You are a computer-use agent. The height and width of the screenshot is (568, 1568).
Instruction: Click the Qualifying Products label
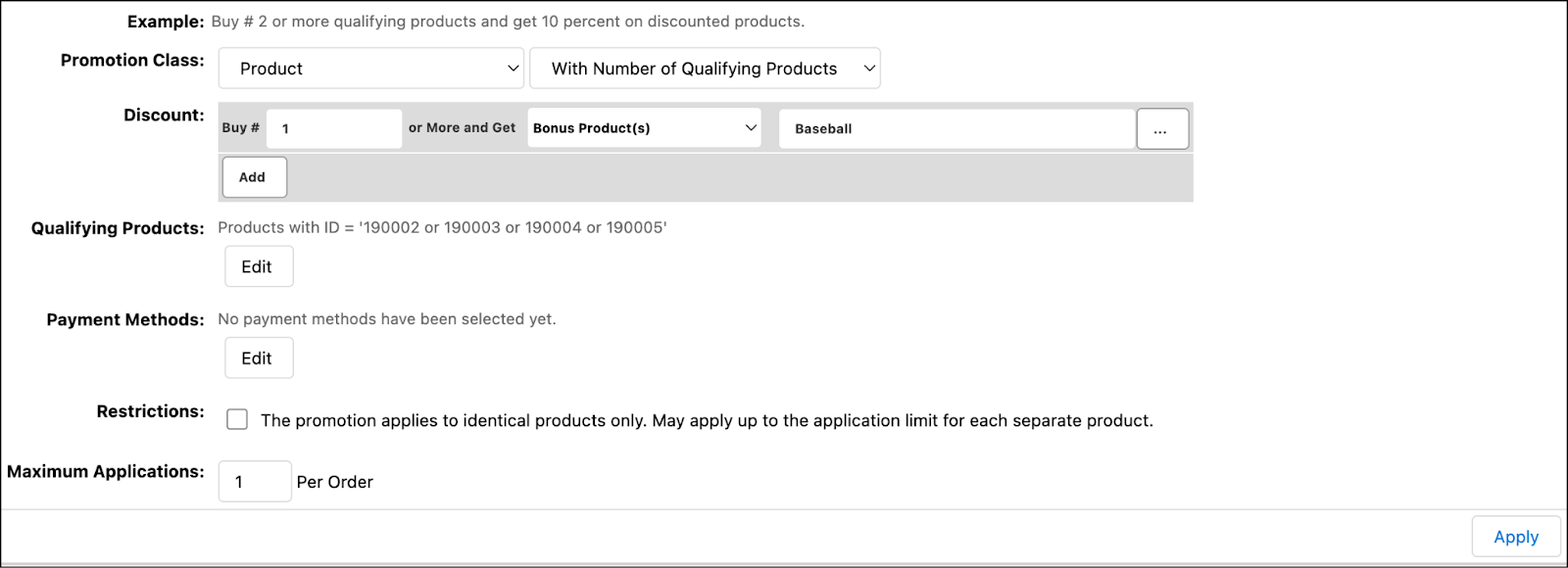[118, 228]
